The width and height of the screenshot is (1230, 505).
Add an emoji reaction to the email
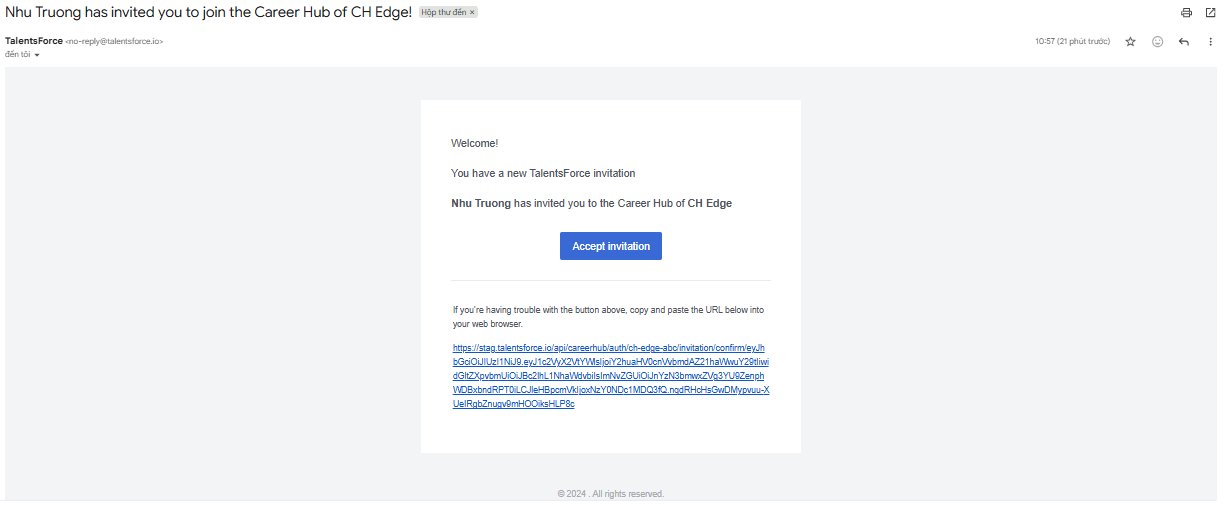(1157, 42)
